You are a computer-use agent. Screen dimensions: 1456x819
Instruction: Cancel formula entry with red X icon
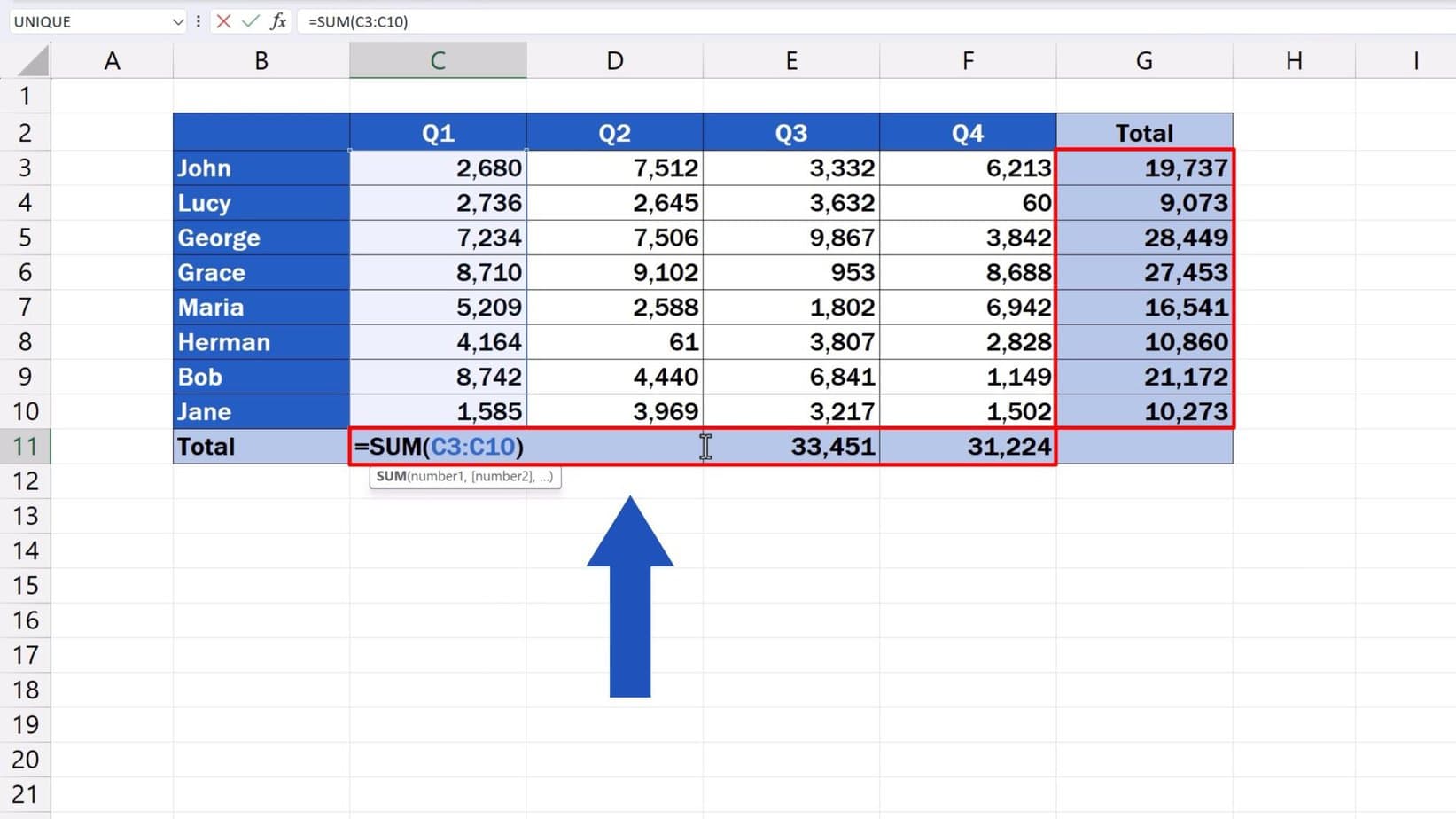(x=223, y=21)
